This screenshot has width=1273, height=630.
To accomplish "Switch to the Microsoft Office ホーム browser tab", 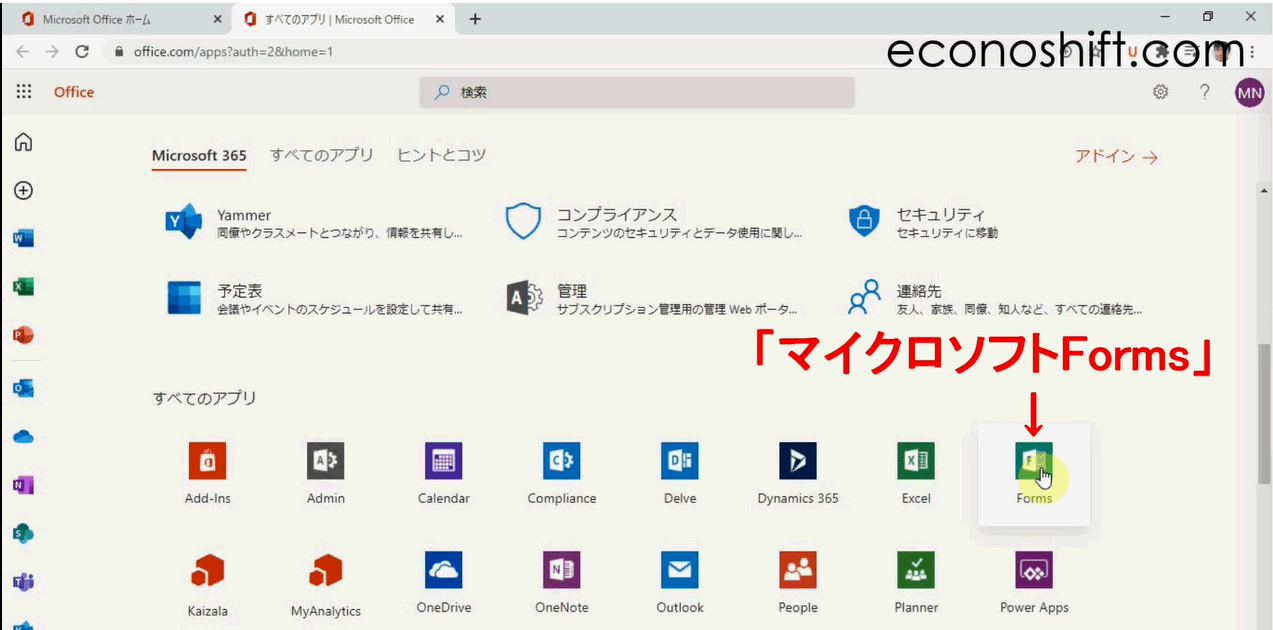I will click(110, 17).
